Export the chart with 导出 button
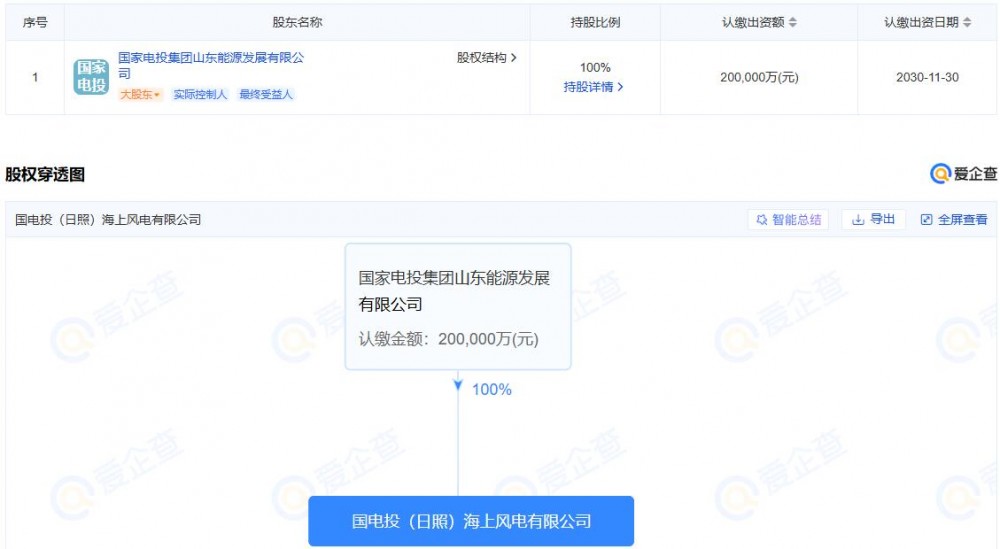Screen dimensions: 1000x549 coord(873,219)
